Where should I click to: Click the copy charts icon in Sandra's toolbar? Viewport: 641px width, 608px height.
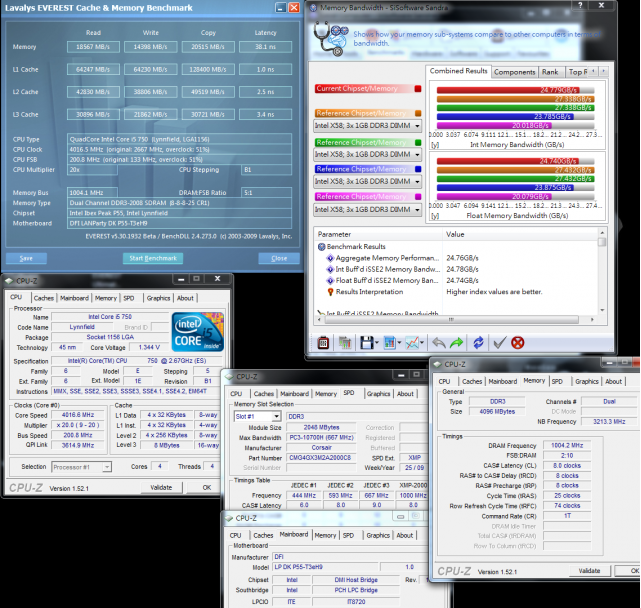point(345,343)
